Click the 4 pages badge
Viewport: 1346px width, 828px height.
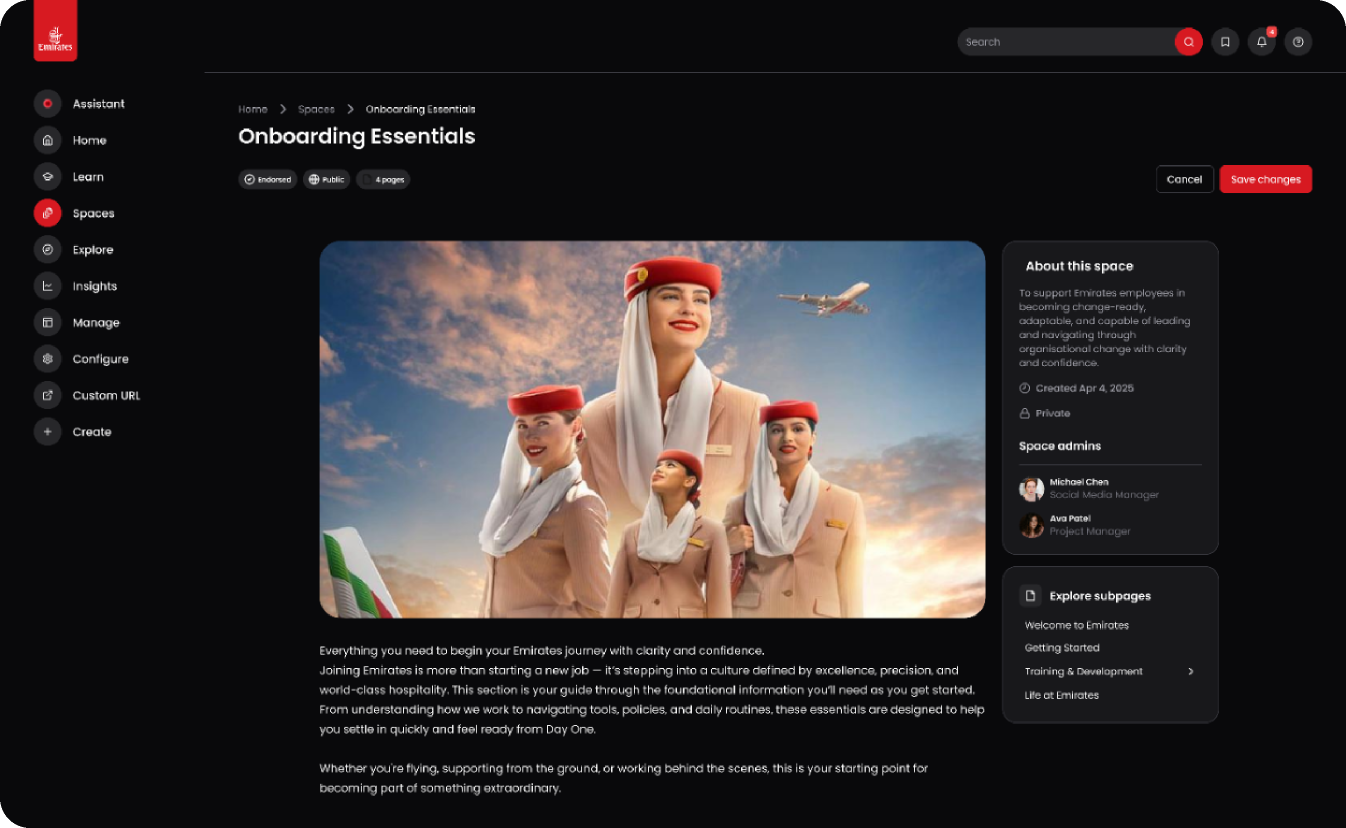(383, 180)
